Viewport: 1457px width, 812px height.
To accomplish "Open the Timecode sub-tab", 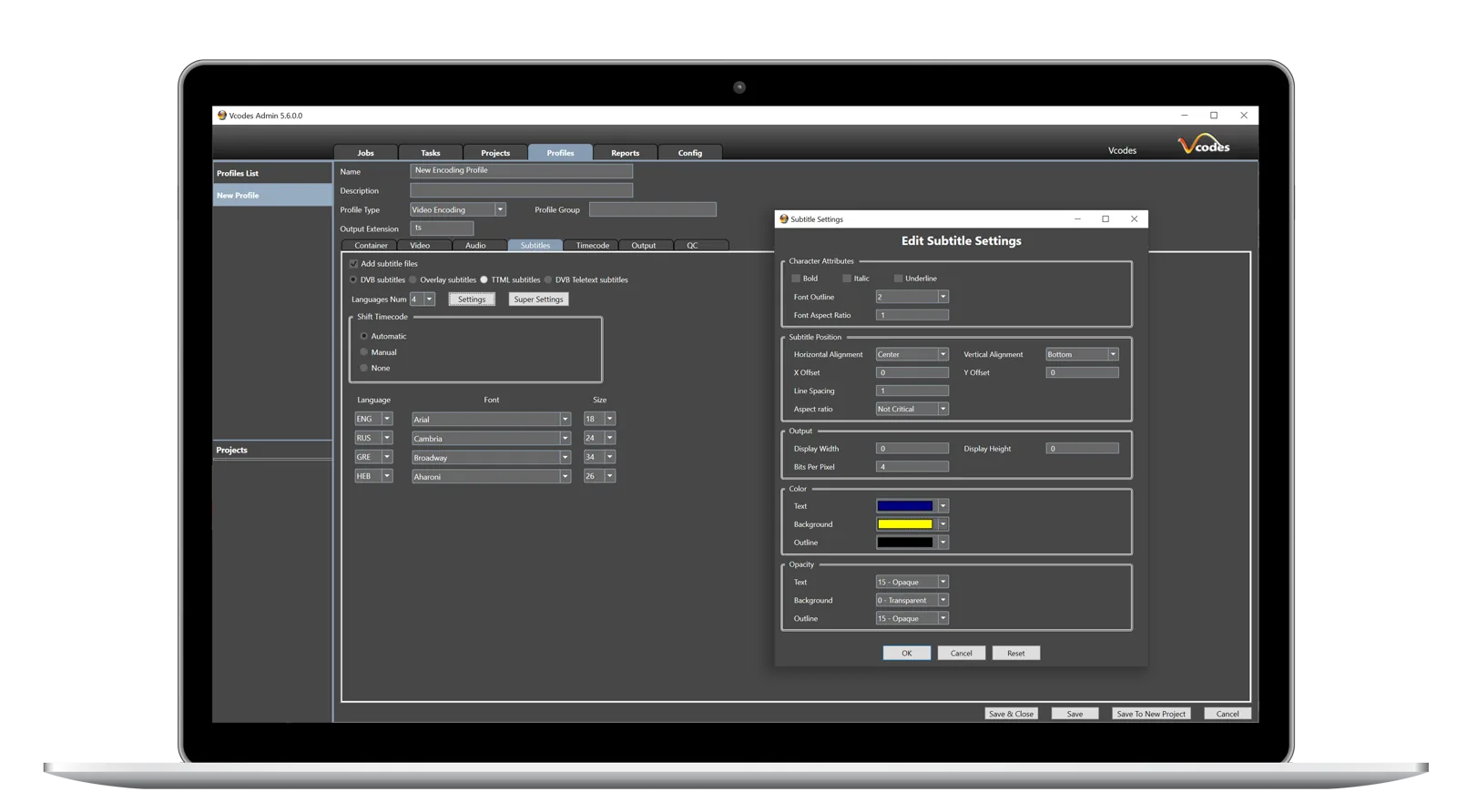I will coord(593,246).
